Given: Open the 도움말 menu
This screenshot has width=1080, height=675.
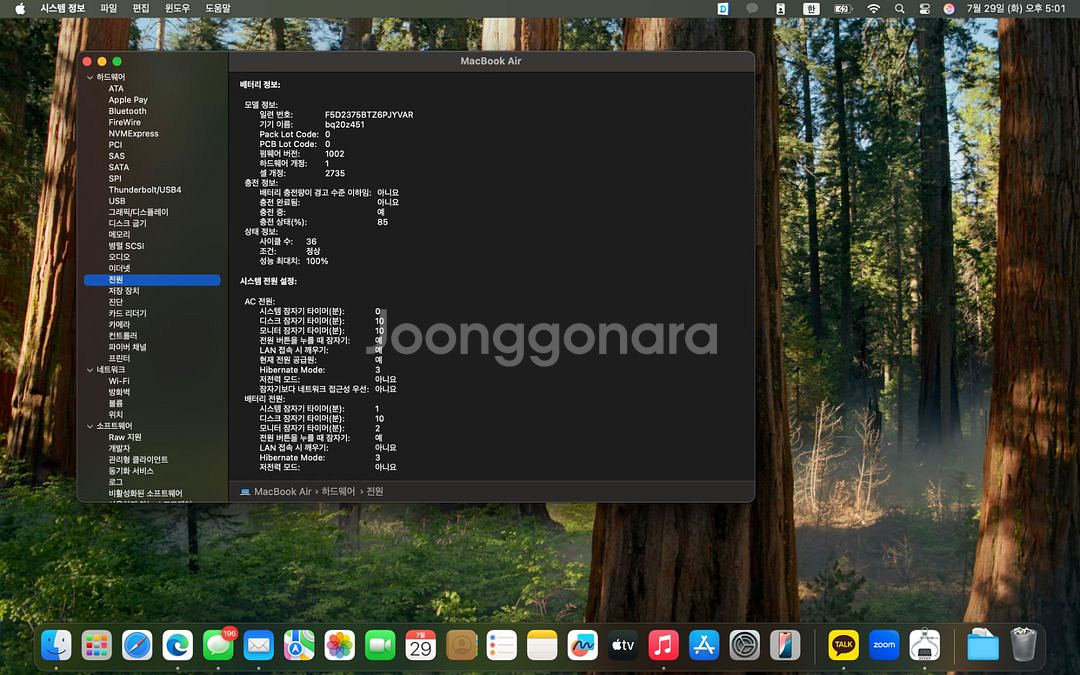Looking at the screenshot, I should pos(218,8).
